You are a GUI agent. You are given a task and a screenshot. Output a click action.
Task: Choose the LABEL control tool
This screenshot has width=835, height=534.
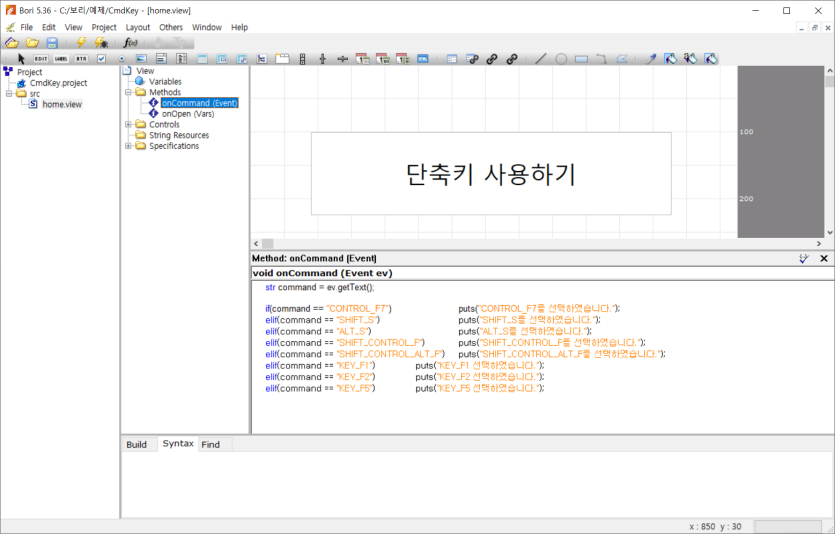(x=61, y=59)
